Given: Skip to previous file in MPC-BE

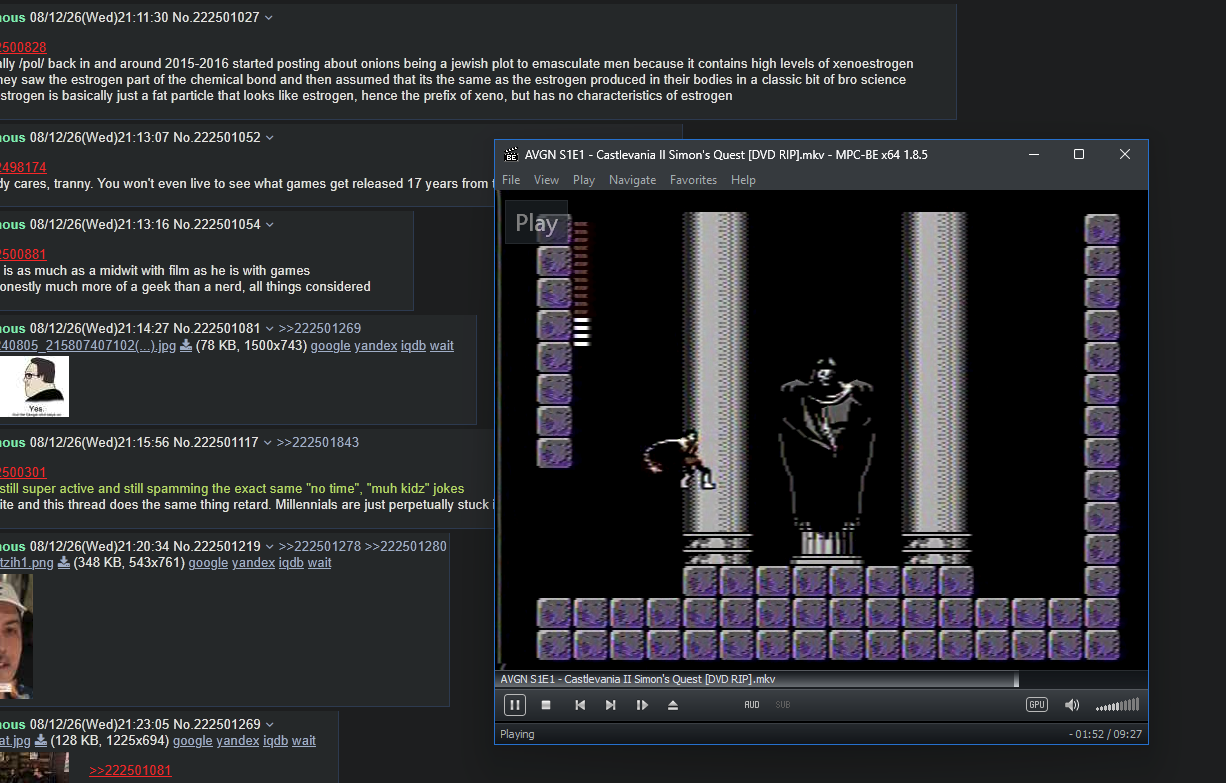Looking at the screenshot, I should (580, 705).
